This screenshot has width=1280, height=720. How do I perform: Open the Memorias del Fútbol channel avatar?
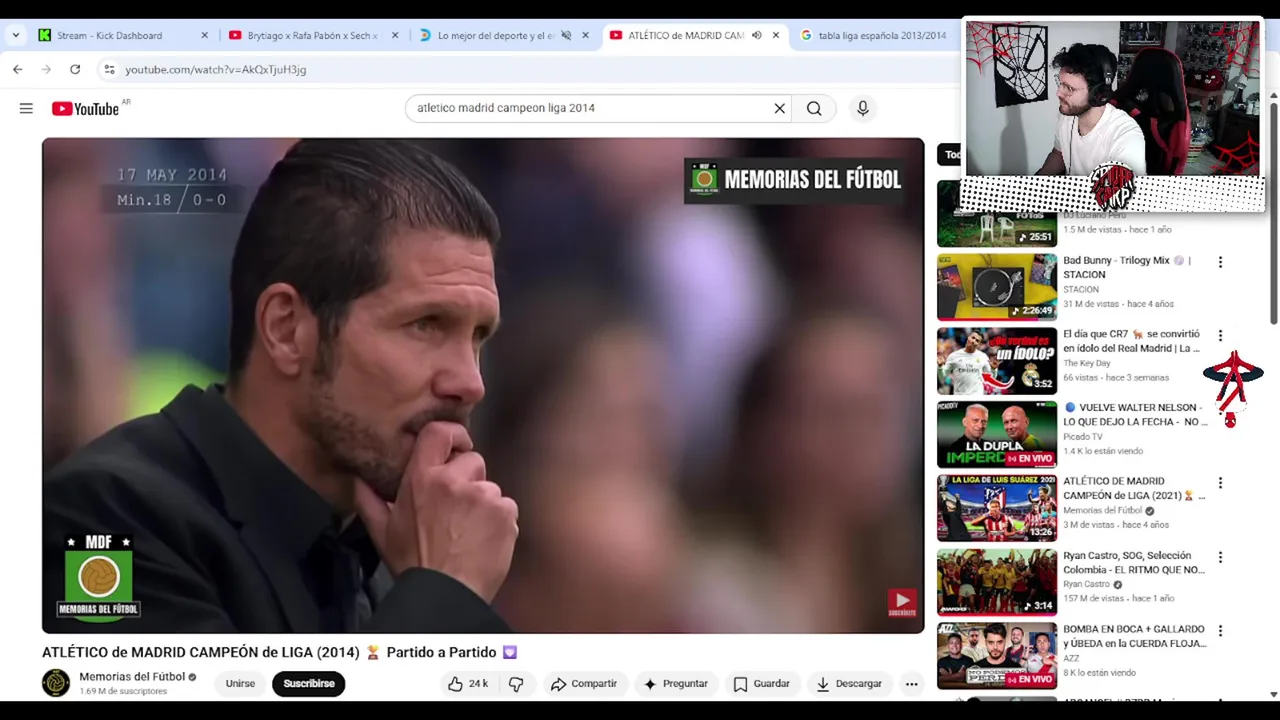coord(56,683)
